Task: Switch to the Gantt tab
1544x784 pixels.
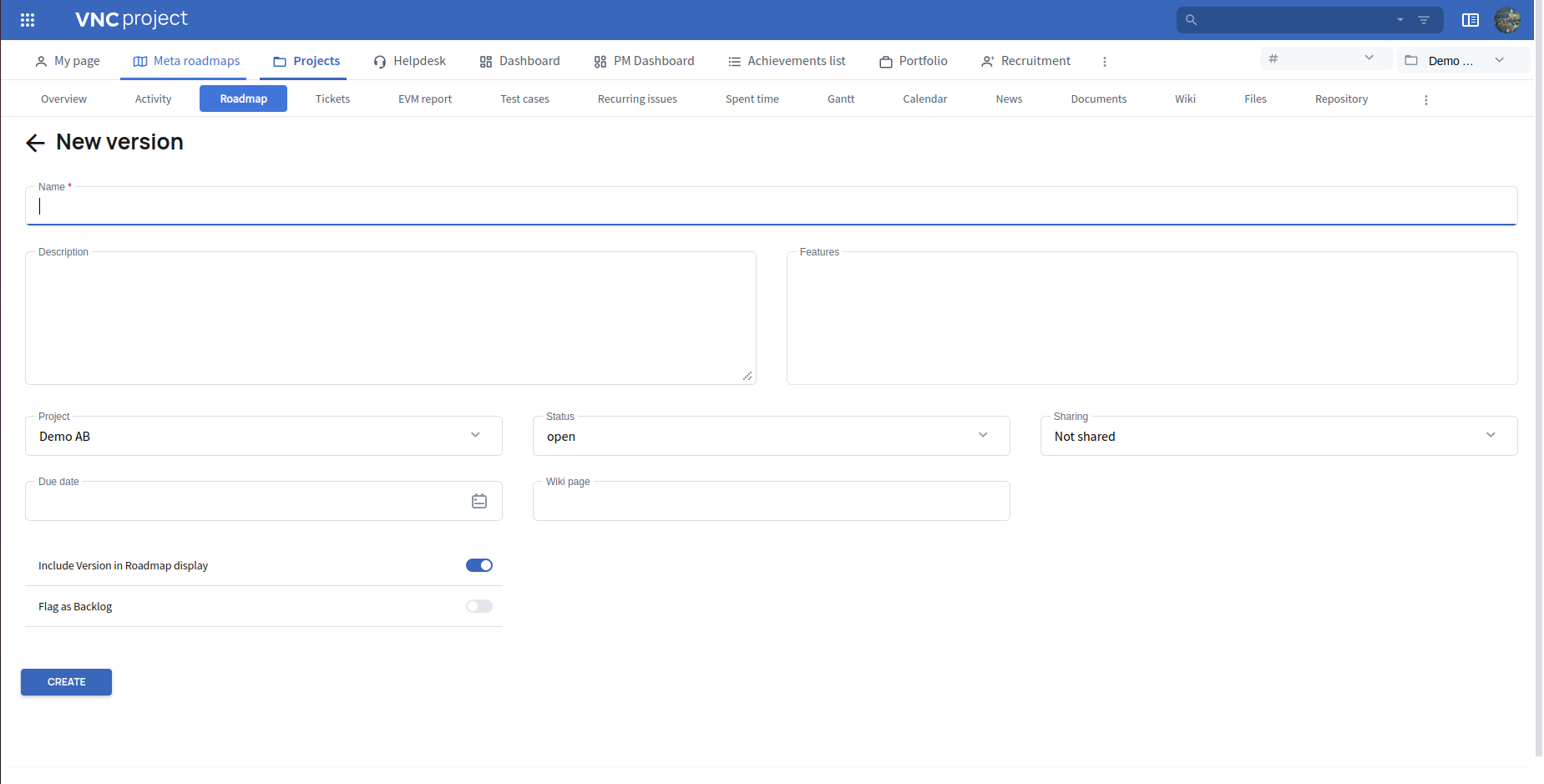Action: pos(840,99)
